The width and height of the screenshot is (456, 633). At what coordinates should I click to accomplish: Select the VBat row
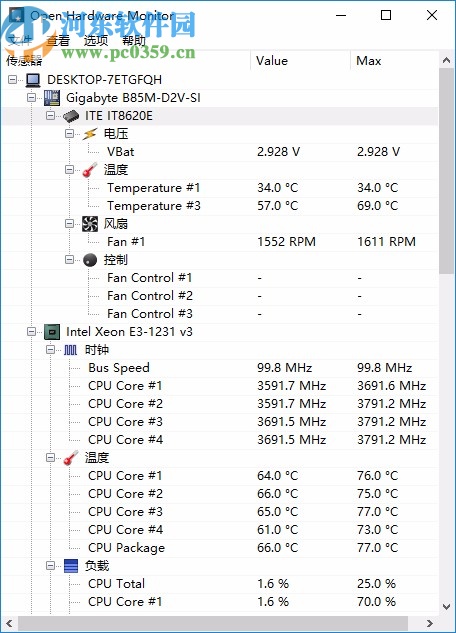coord(220,152)
